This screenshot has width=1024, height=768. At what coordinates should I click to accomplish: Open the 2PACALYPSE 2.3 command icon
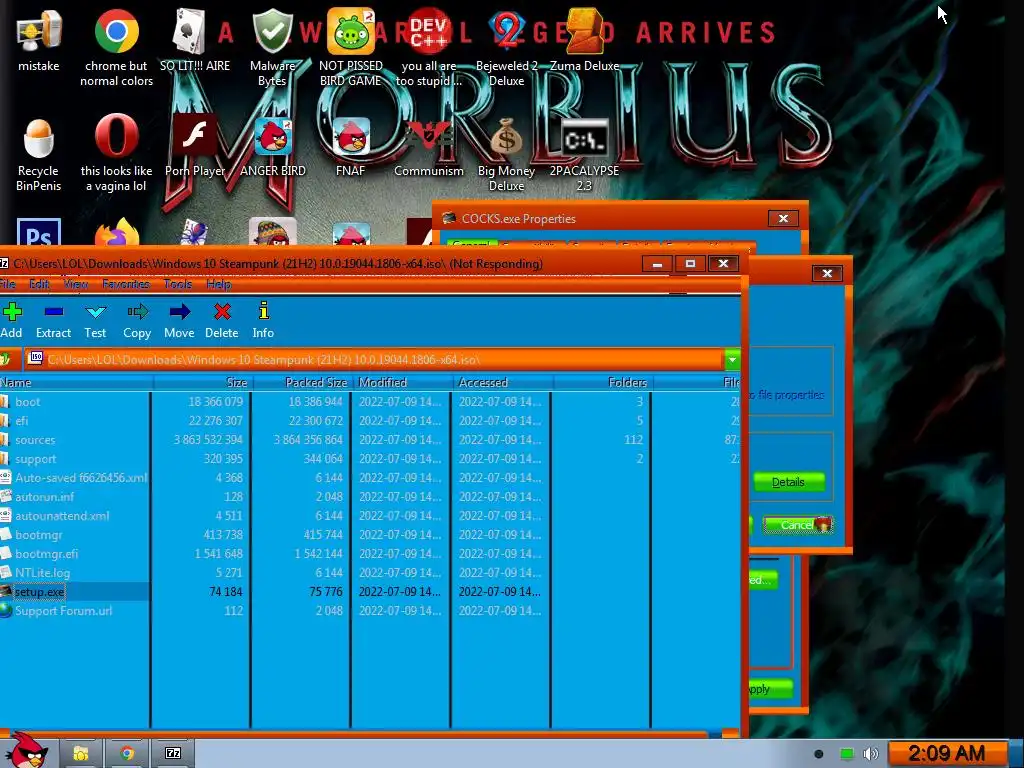[x=584, y=155]
